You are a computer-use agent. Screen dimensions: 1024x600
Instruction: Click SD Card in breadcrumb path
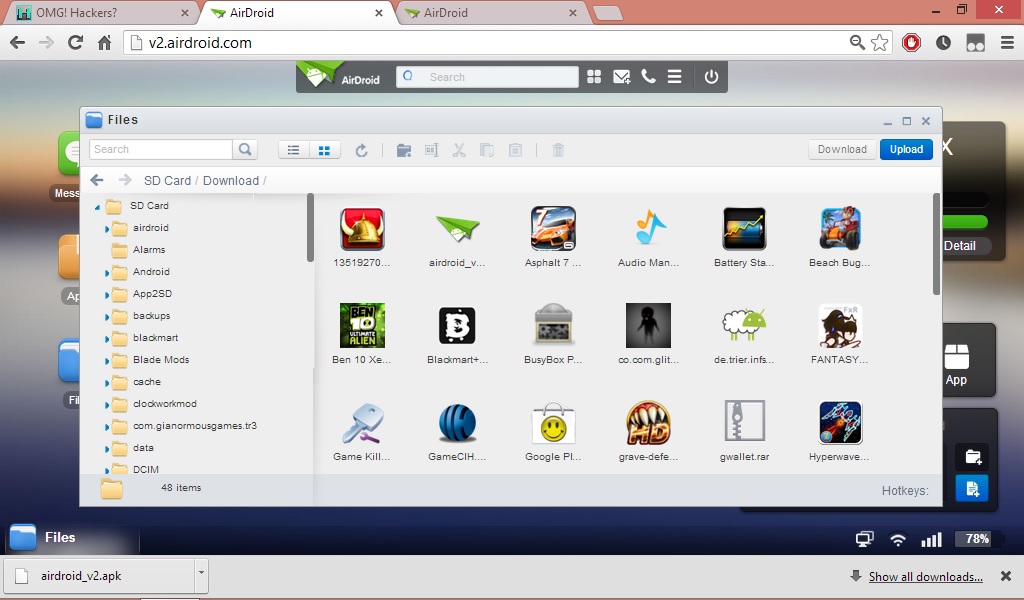click(167, 181)
